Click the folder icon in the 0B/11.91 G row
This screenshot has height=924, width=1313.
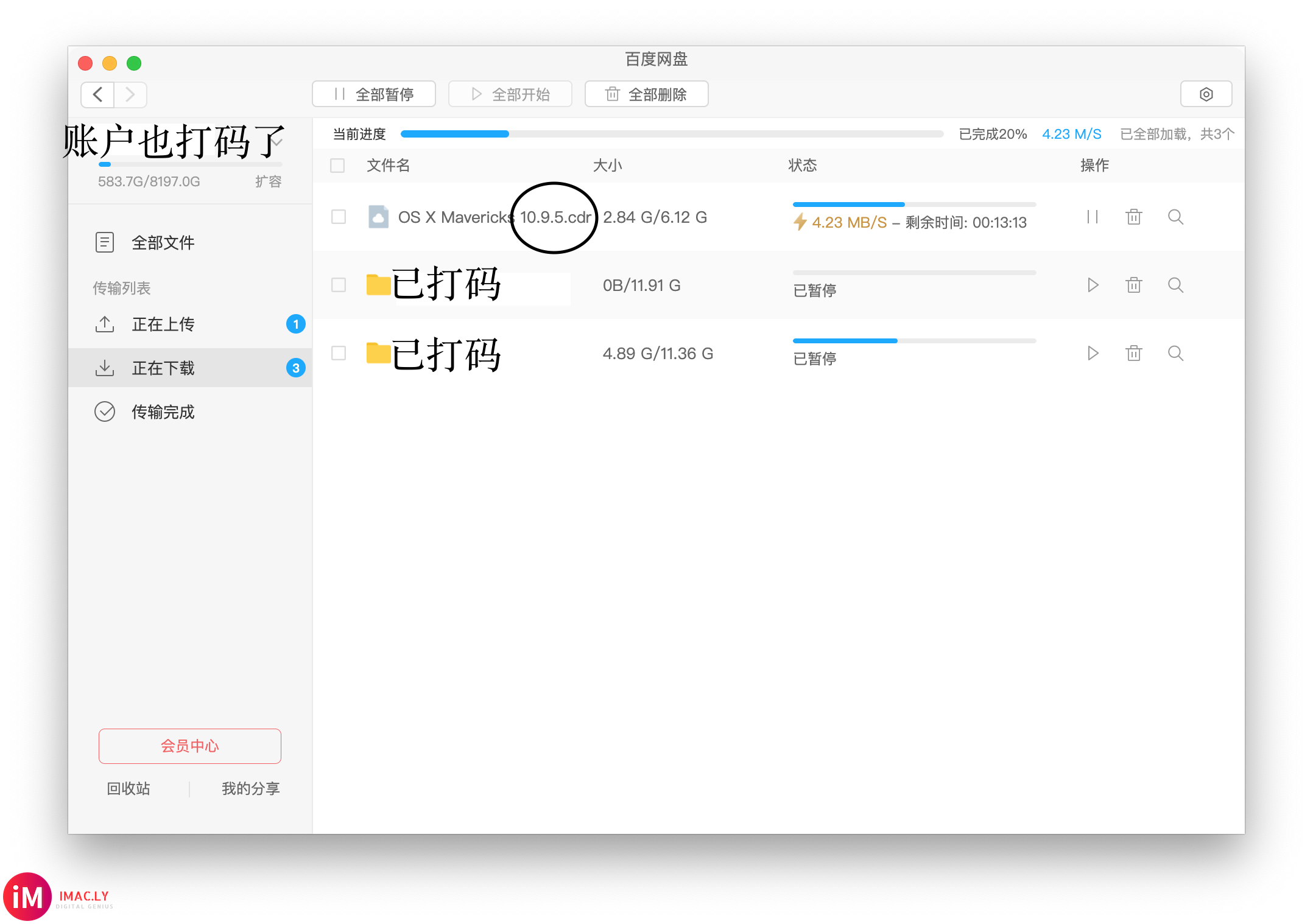pyautogui.click(x=378, y=285)
